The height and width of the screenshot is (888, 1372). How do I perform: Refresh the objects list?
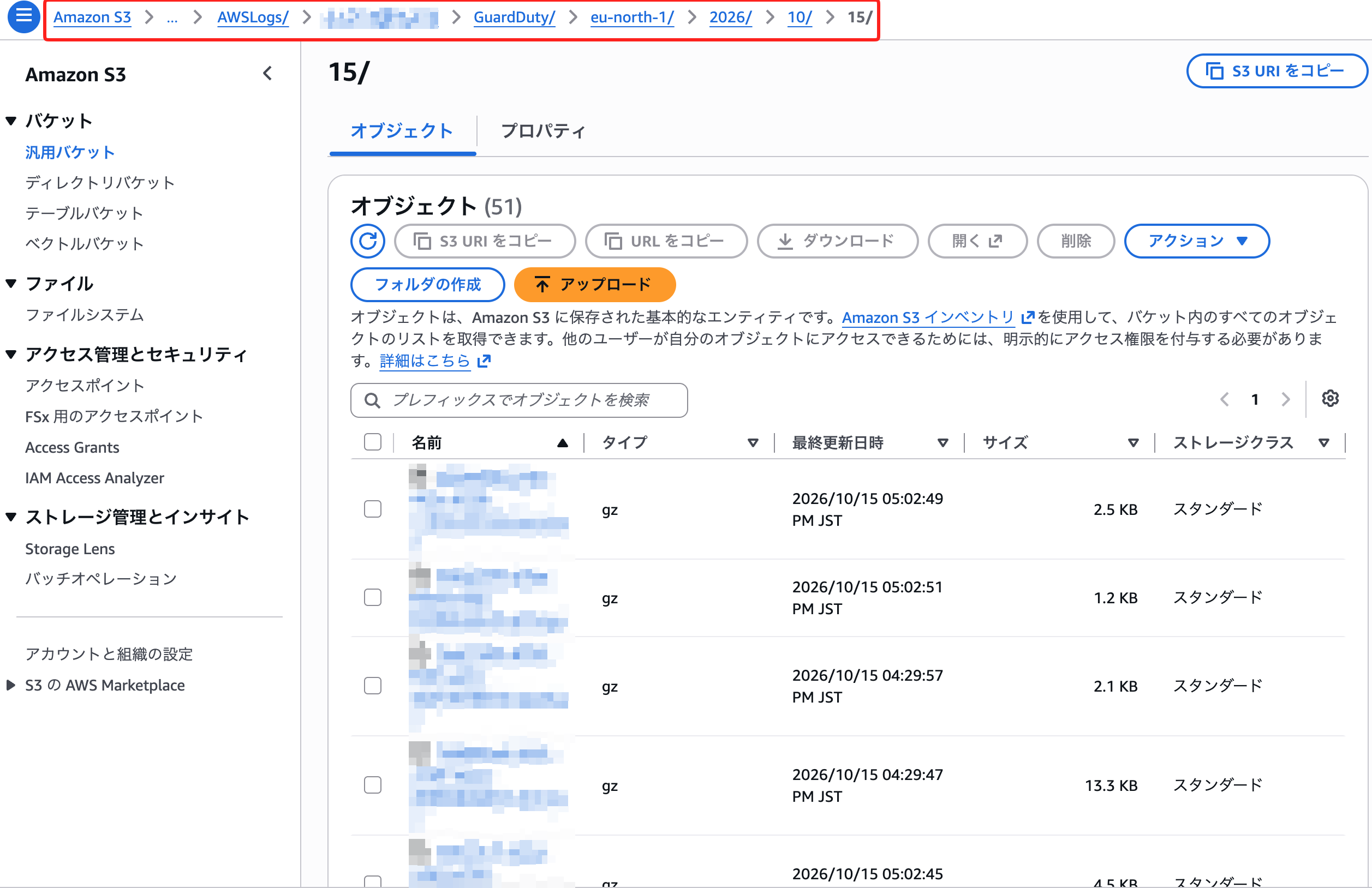(368, 241)
